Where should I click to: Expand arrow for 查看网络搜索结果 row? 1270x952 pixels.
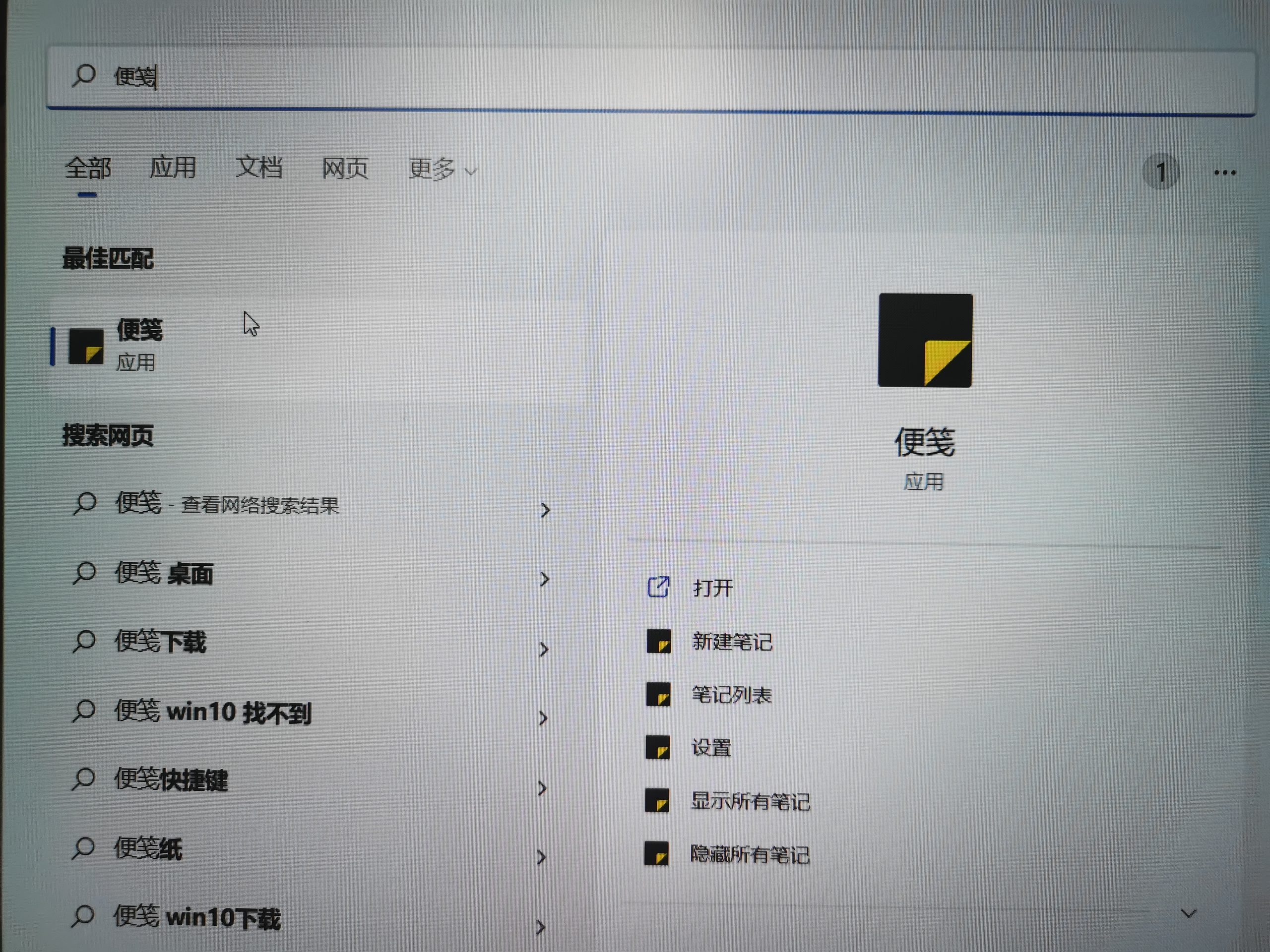pyautogui.click(x=545, y=510)
